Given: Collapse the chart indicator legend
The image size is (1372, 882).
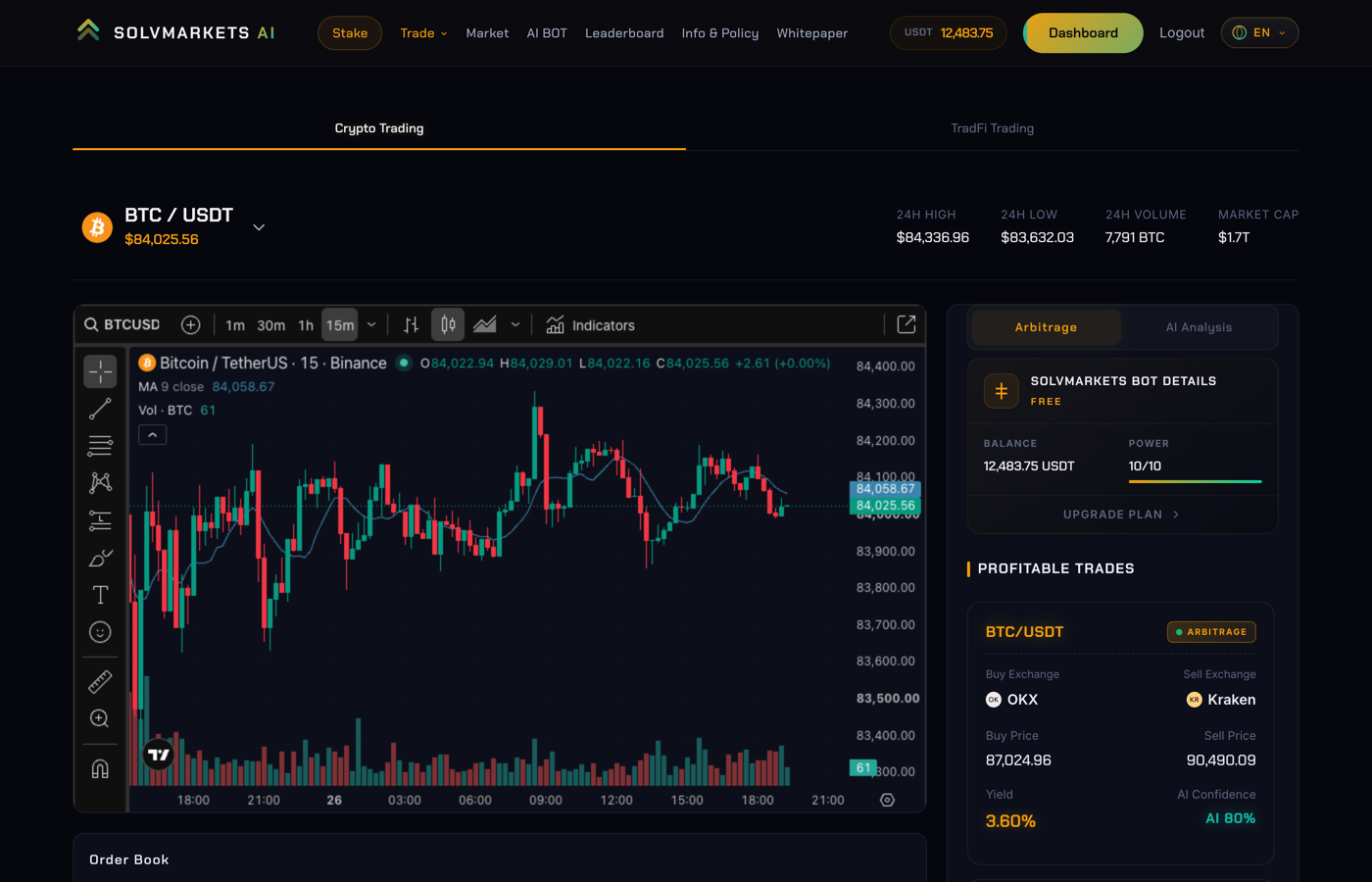Looking at the screenshot, I should click(x=153, y=435).
